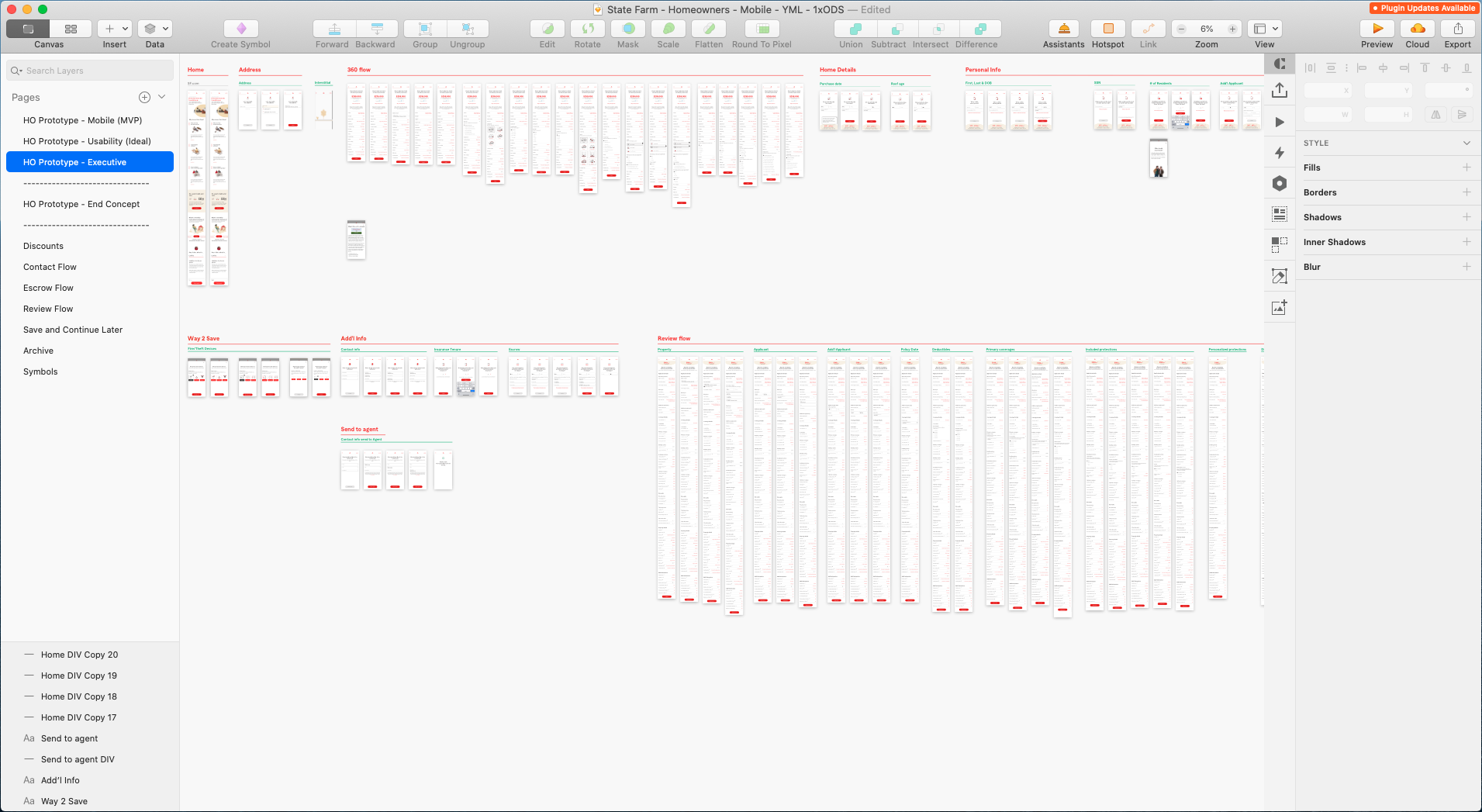This screenshot has width=1482, height=812.
Task: Add a new Fill with the plus button
Action: 1466,167
